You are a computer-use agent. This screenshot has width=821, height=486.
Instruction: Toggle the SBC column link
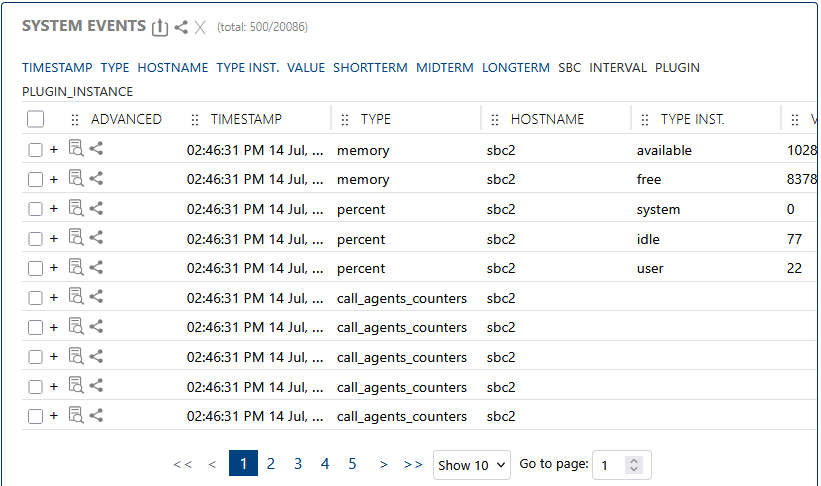click(570, 68)
